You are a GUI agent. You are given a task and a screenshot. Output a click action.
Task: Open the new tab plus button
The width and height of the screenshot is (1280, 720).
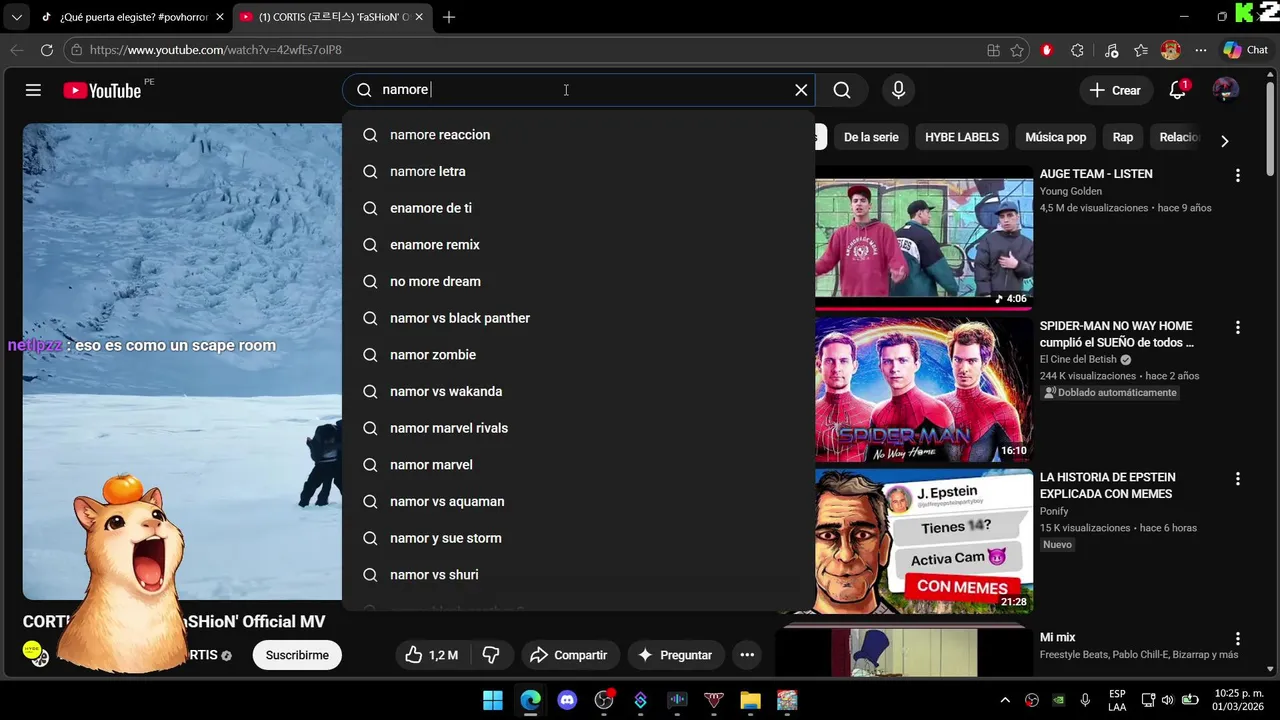click(449, 17)
